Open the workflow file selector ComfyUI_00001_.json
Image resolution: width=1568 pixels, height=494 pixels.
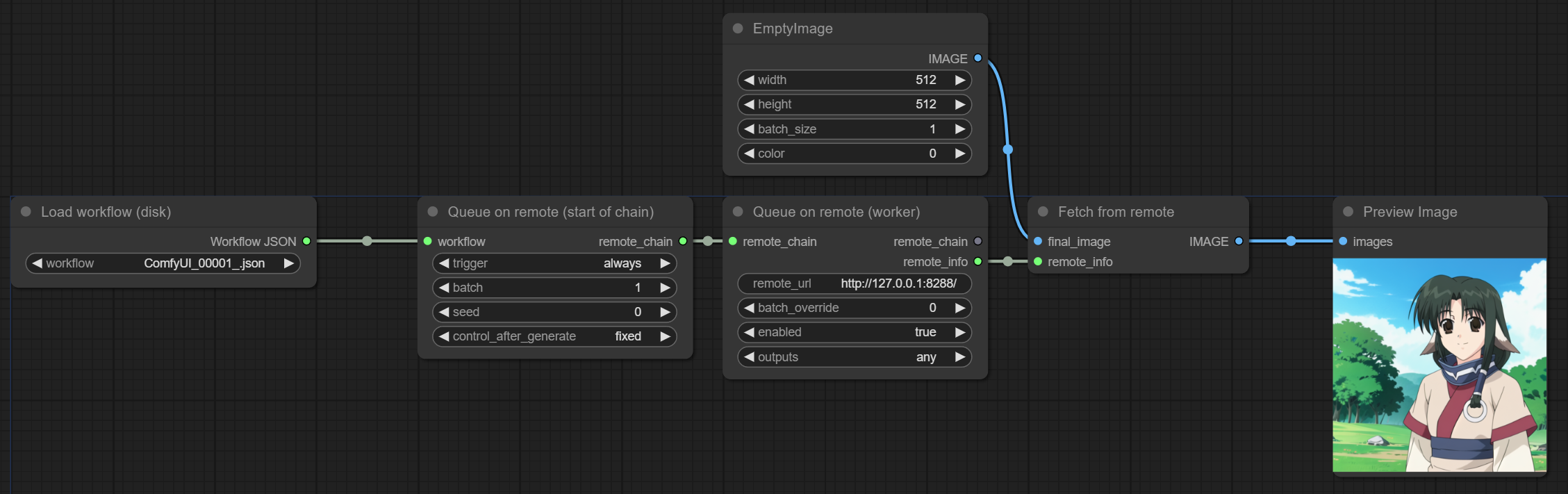[x=163, y=263]
